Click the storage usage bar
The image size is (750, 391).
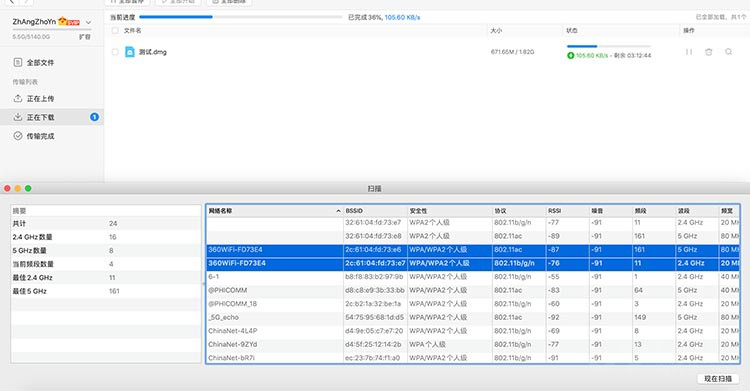52,30
